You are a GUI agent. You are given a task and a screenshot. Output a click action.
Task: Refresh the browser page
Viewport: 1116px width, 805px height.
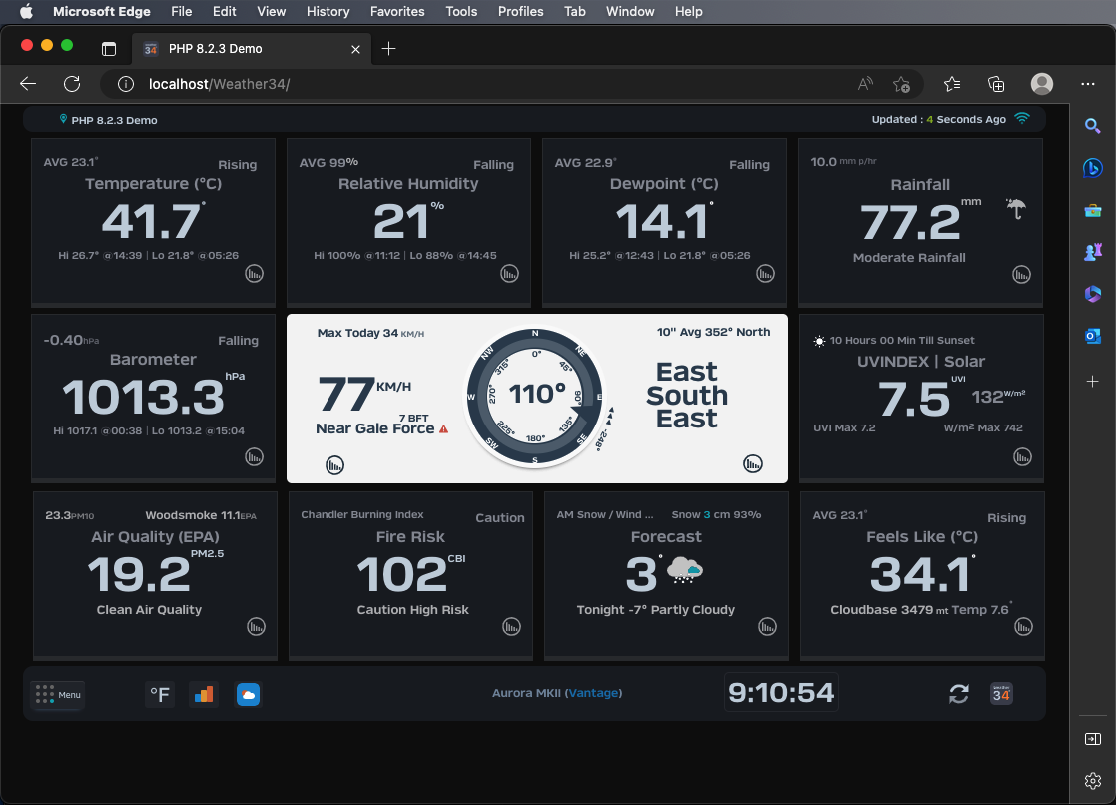pyautogui.click(x=72, y=84)
